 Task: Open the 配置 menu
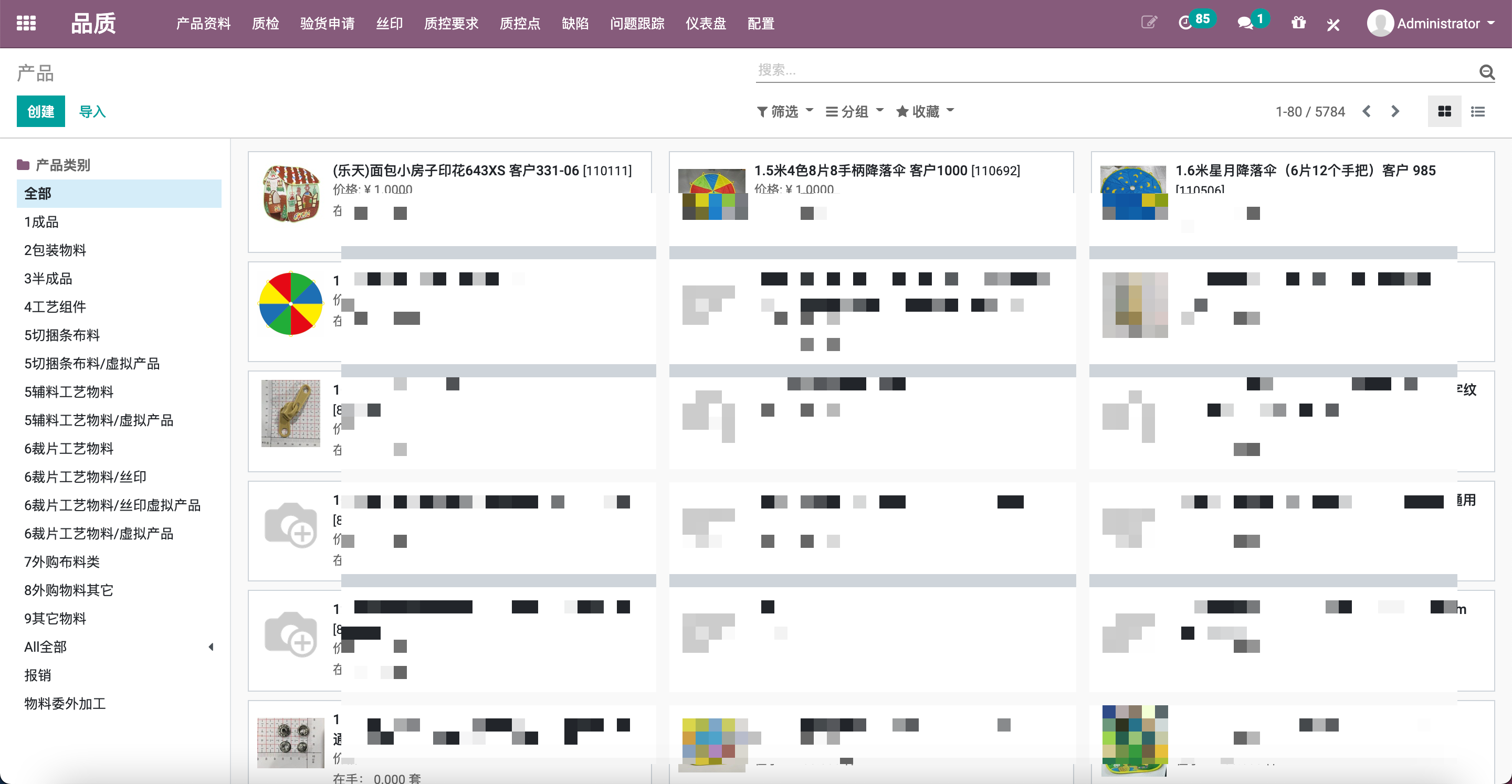761,24
